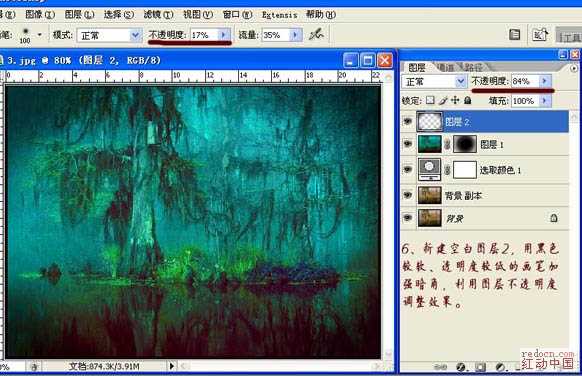This screenshot has height=376, width=582.
Task: Open the brush size dropdown arrow beside 100
Action: pos(39,35)
